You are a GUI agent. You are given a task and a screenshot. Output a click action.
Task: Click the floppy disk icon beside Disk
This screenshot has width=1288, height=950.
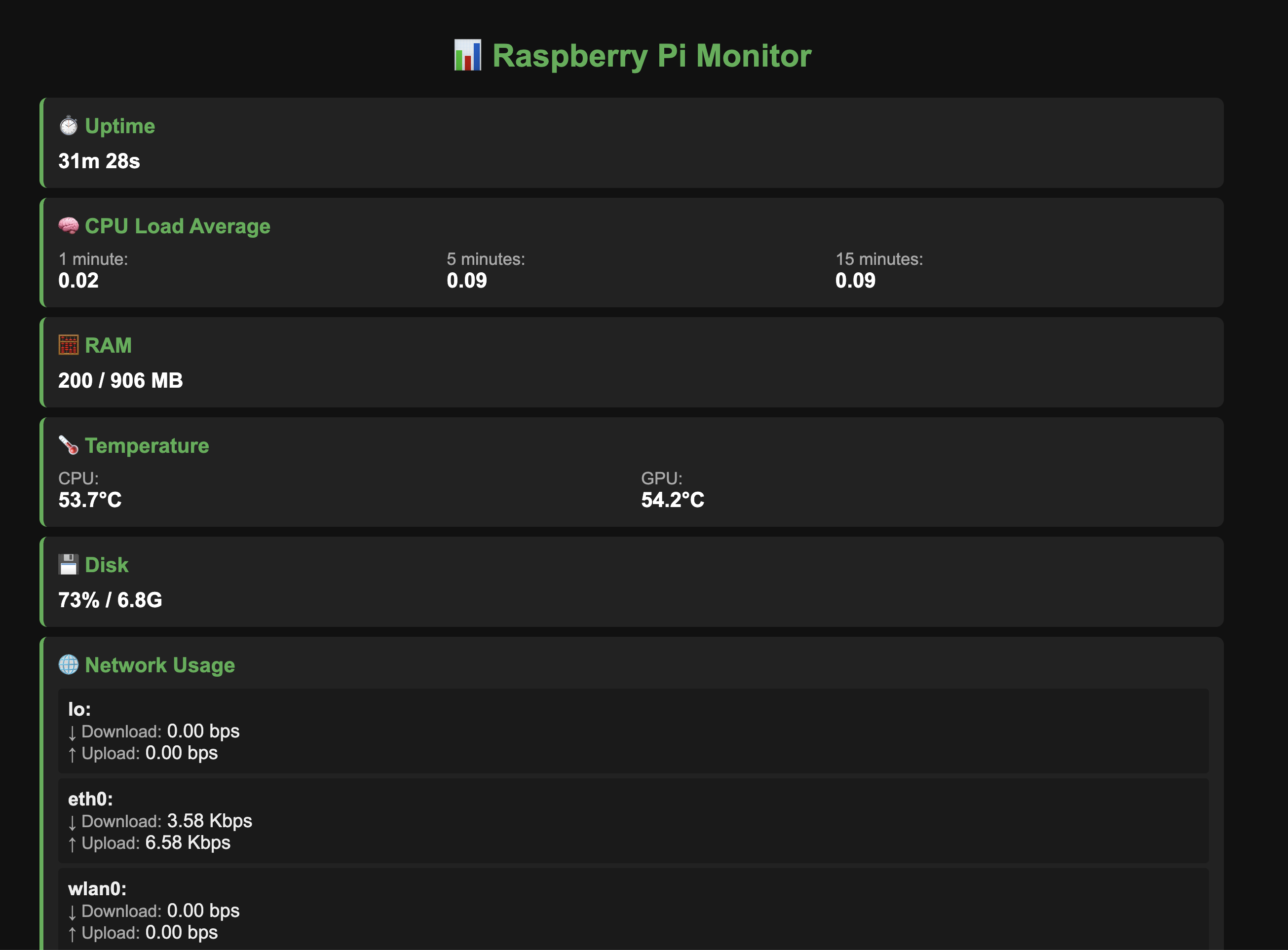[x=68, y=564]
